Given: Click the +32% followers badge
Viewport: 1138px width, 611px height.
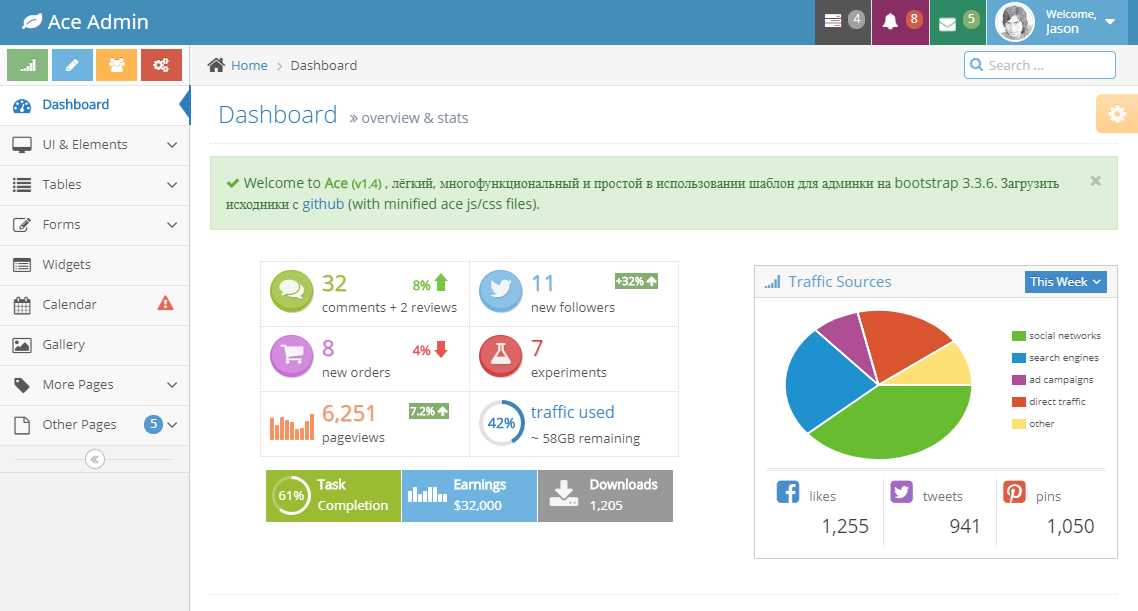Looking at the screenshot, I should pos(636,281).
